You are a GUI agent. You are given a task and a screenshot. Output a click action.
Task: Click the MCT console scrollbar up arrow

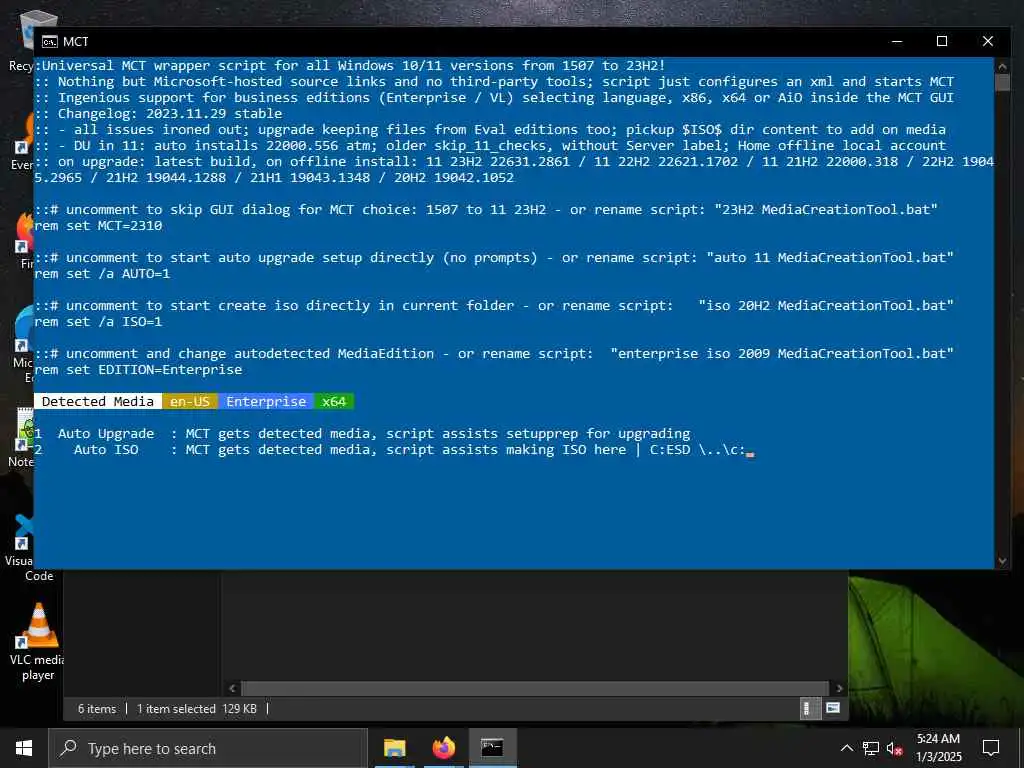[x=1002, y=66]
